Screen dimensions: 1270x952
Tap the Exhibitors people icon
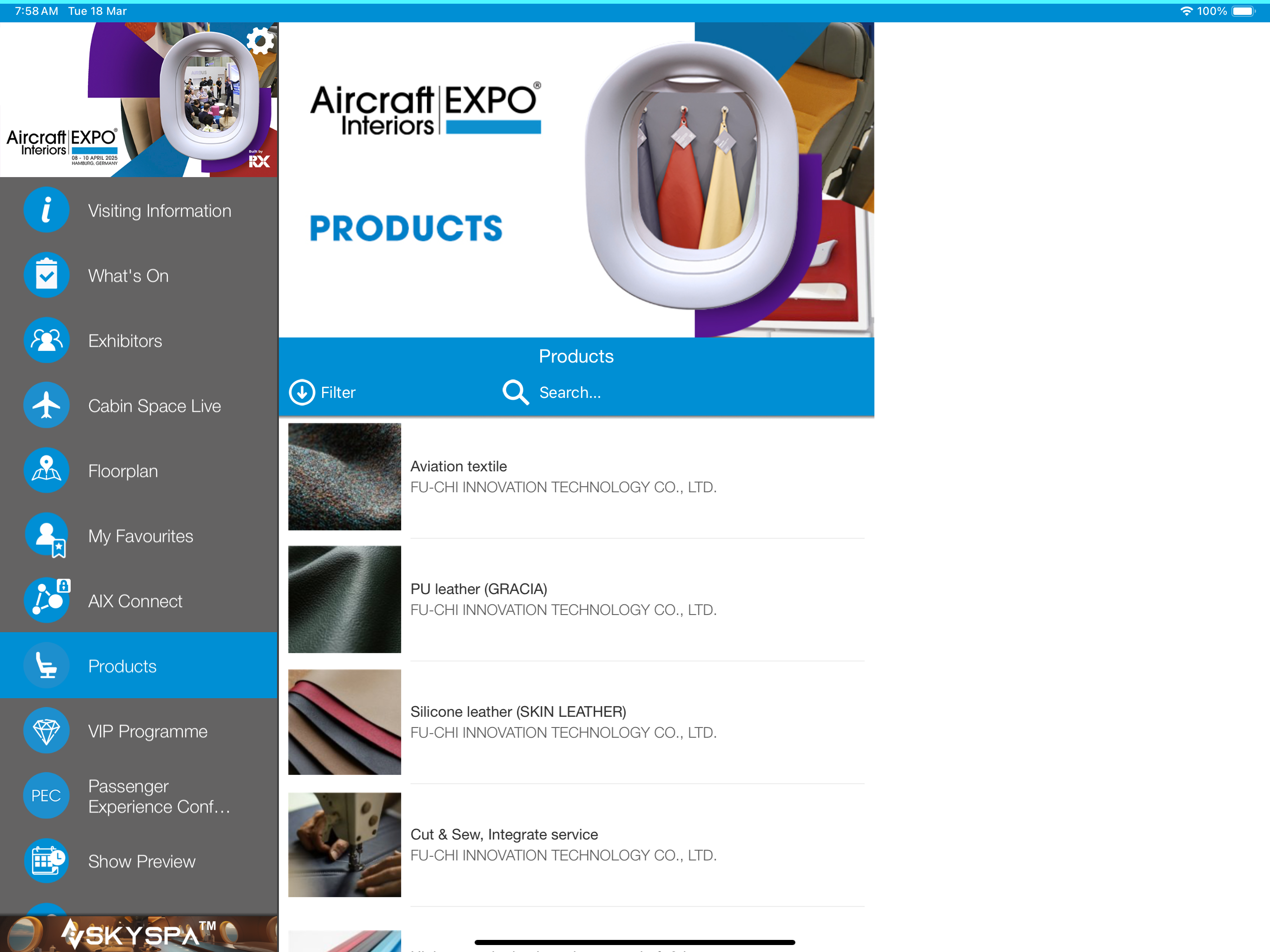click(46, 340)
